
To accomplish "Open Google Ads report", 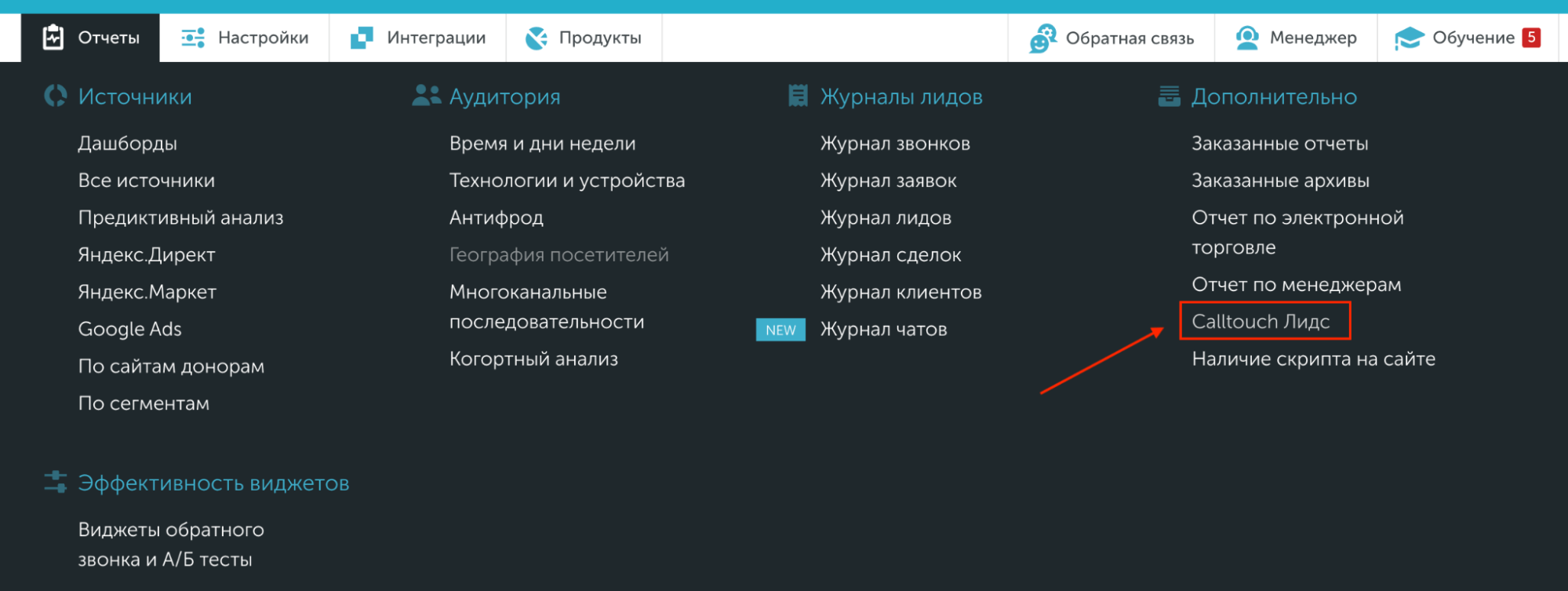I will pyautogui.click(x=130, y=329).
